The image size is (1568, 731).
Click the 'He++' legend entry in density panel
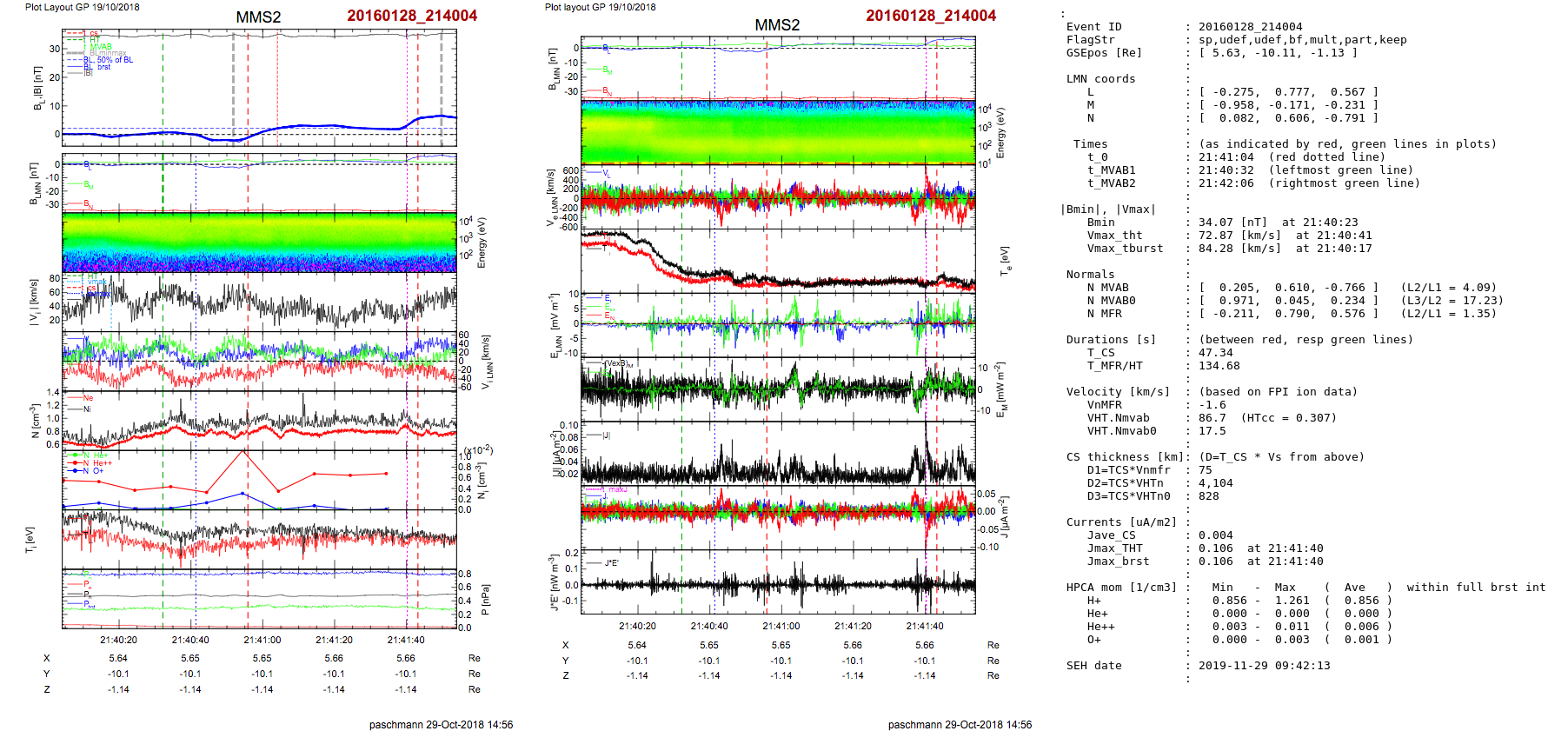pos(102,463)
